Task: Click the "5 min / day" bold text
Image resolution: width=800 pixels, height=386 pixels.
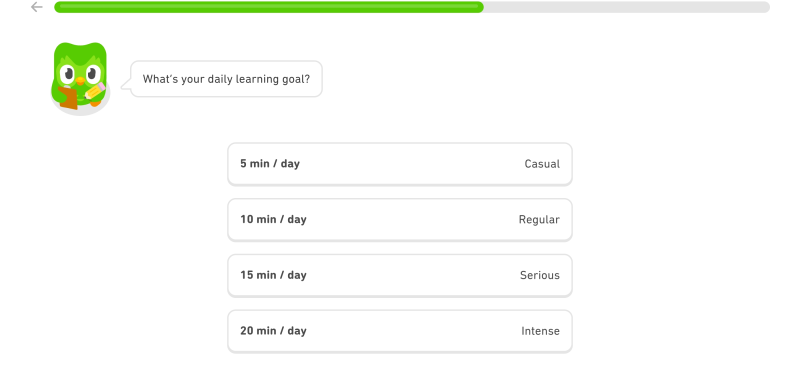Action: (270, 164)
